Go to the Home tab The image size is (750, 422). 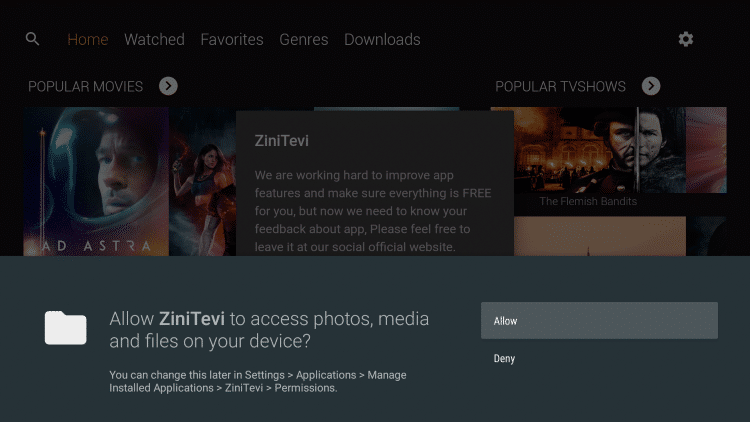tap(88, 39)
